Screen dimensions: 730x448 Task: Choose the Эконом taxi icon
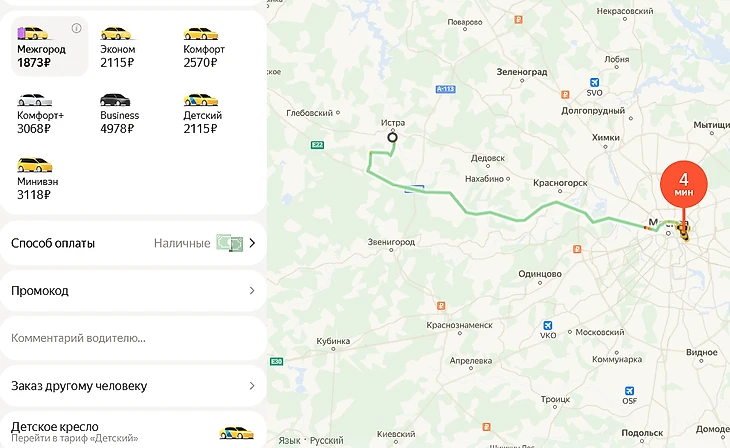pos(116,33)
